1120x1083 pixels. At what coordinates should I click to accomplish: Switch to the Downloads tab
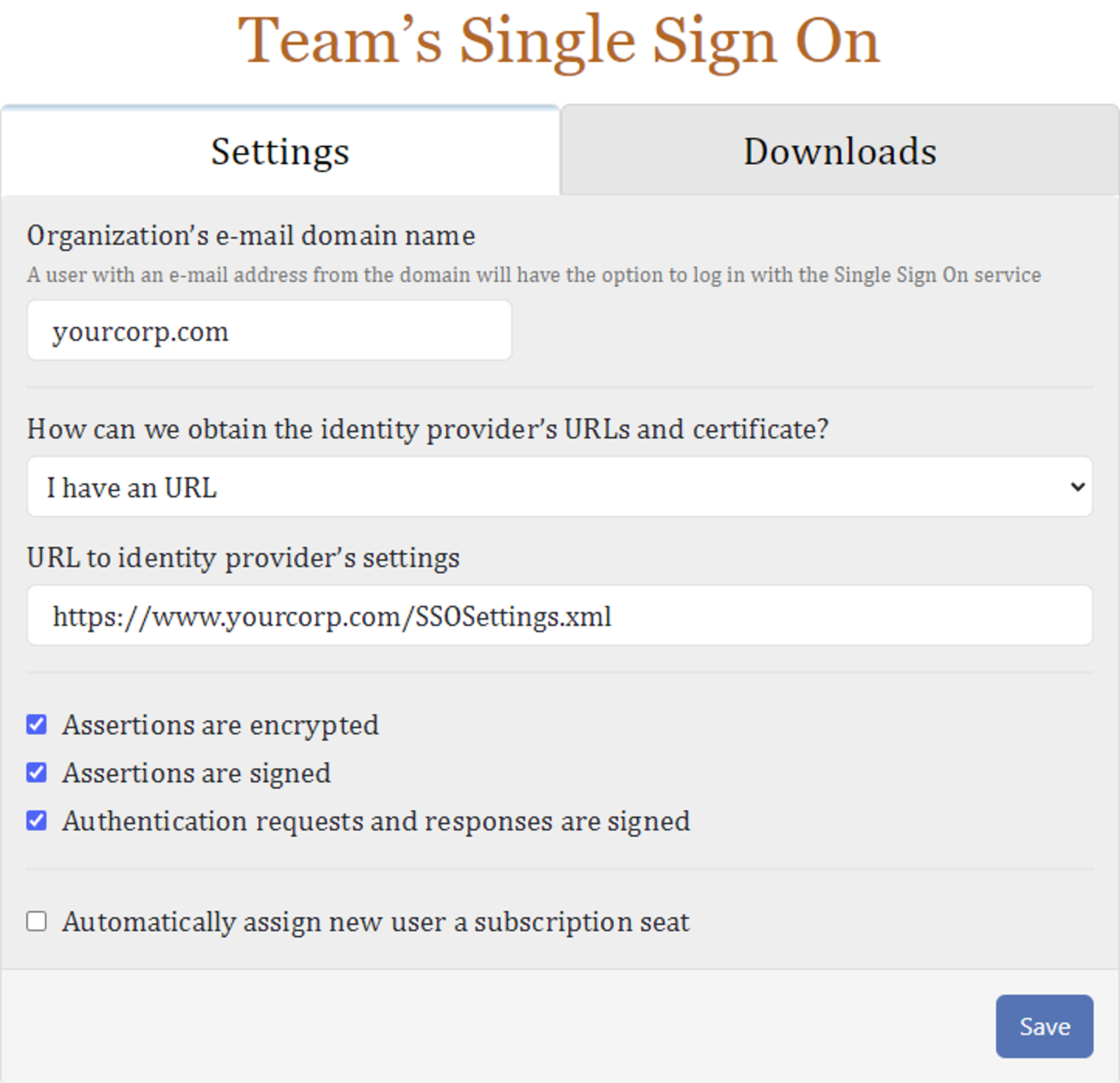coord(840,150)
